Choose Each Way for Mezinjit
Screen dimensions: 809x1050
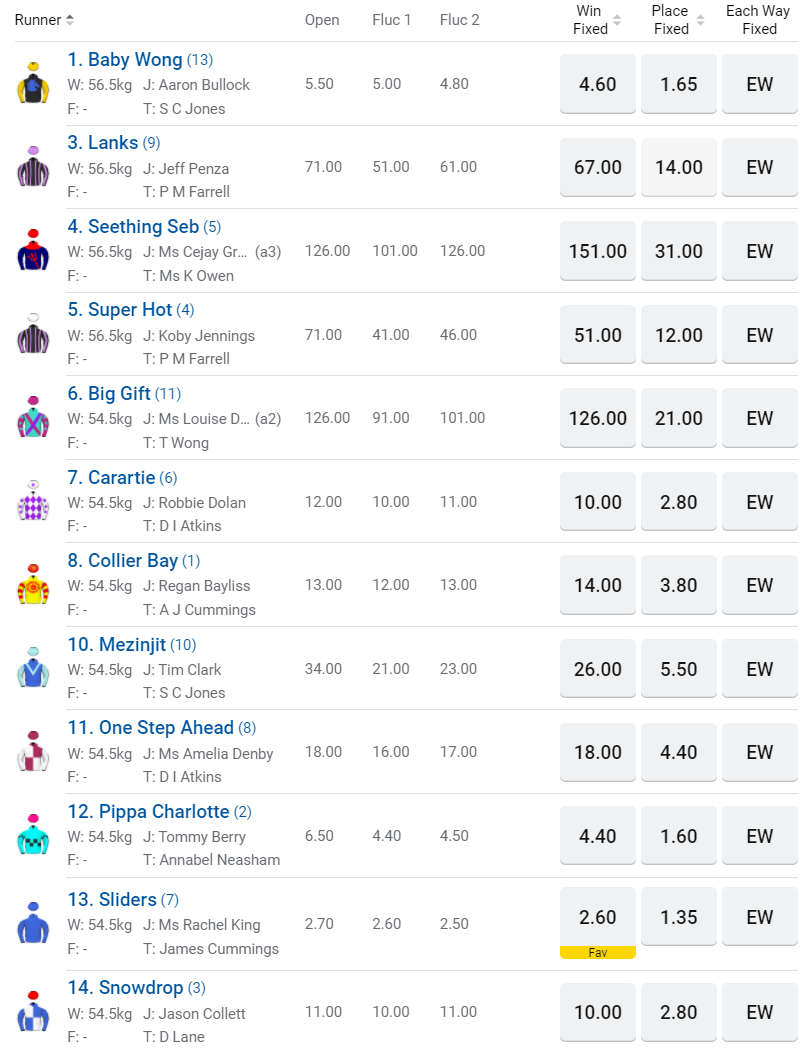[760, 669]
